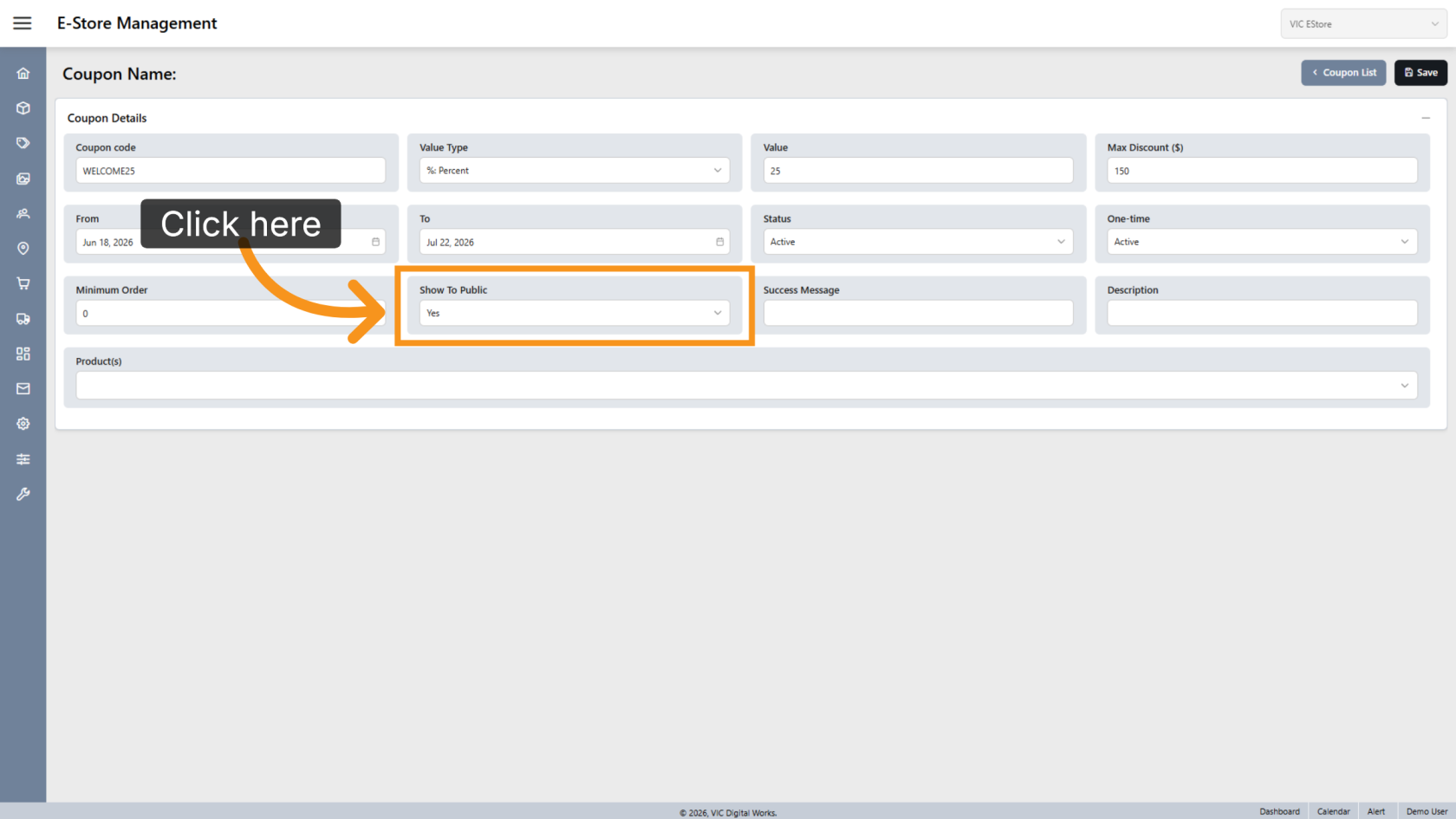Open the mail envelope sidebar icon

(x=23, y=389)
